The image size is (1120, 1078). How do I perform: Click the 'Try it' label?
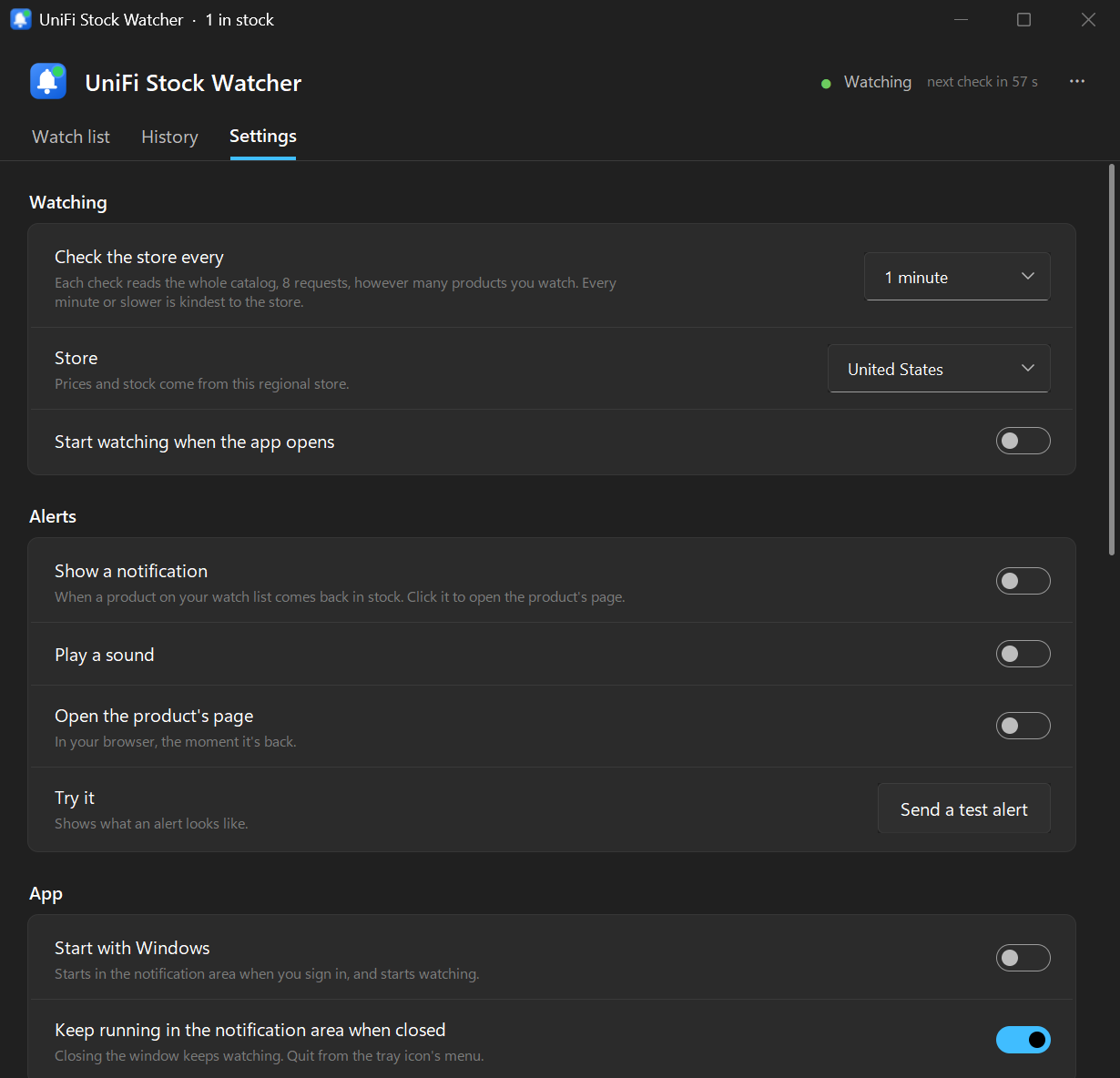point(75,798)
